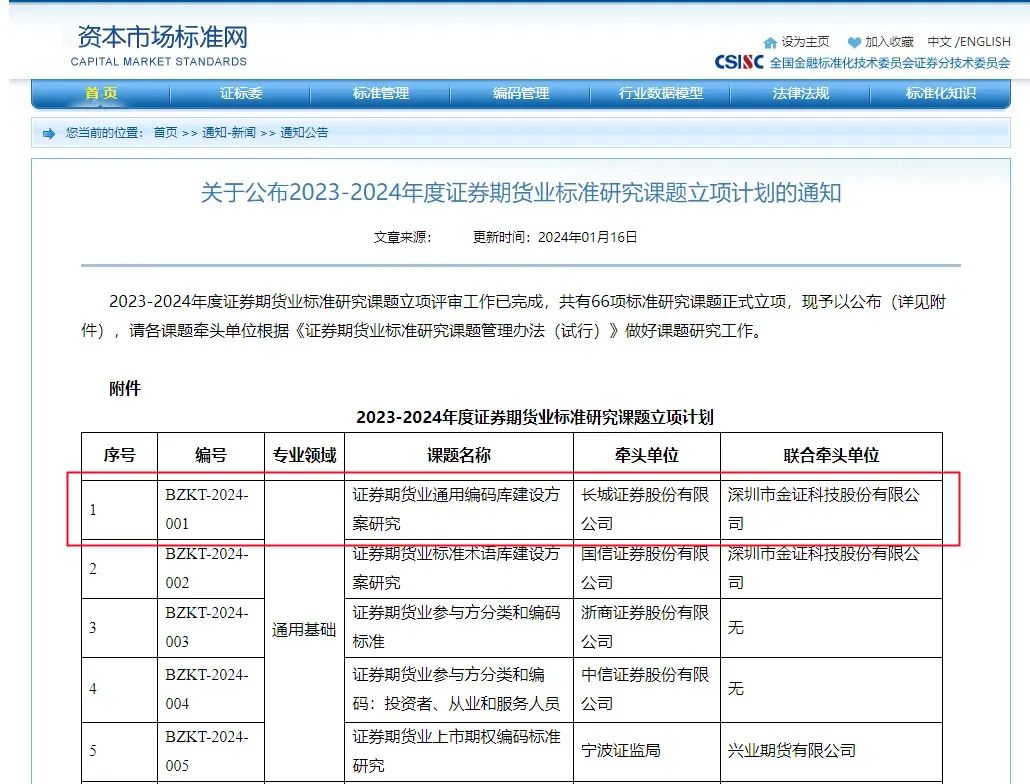Click the topic about 投资者、从业和服务人员

459,689
